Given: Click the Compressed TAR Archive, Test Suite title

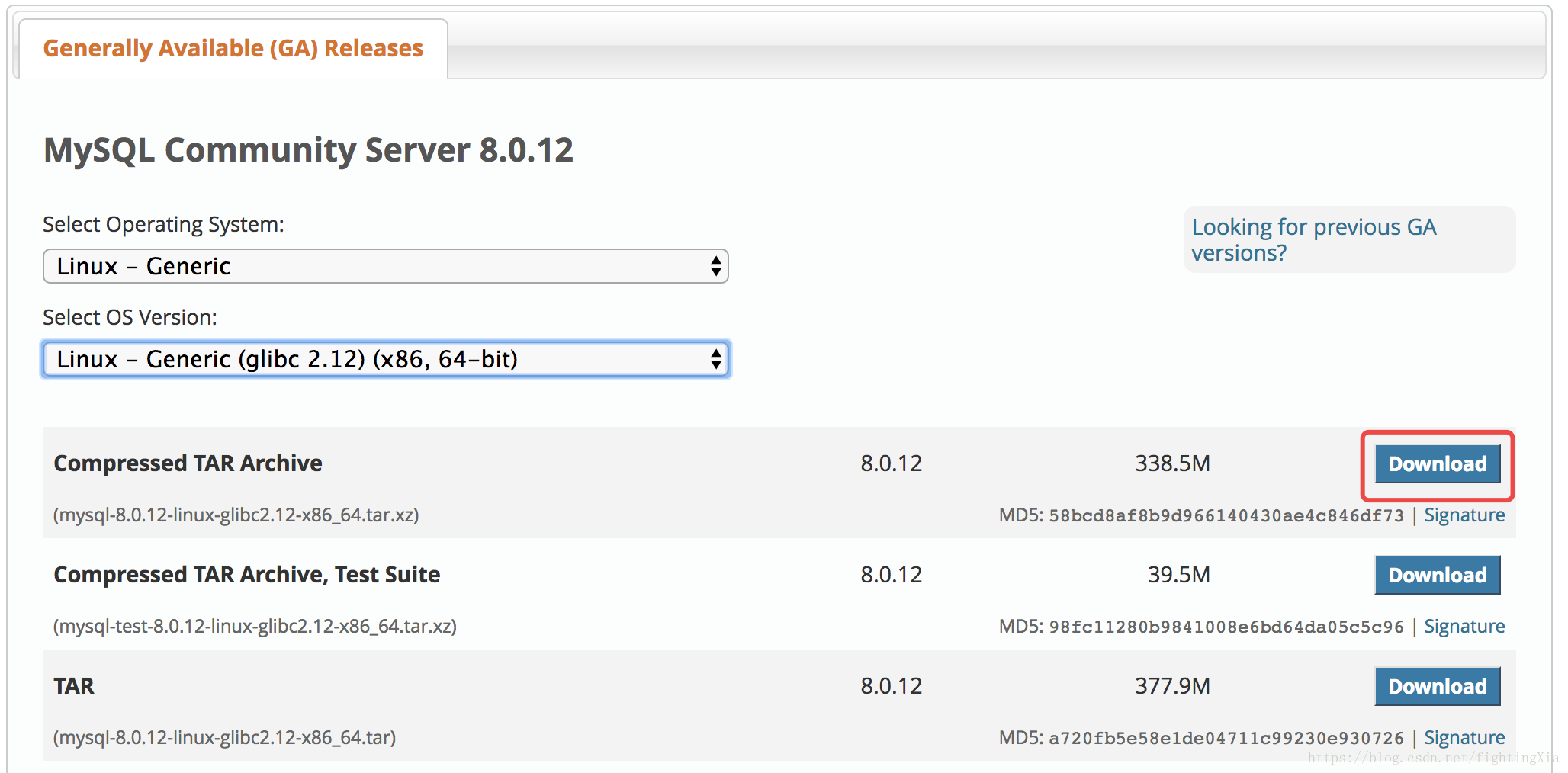Looking at the screenshot, I should click(246, 575).
